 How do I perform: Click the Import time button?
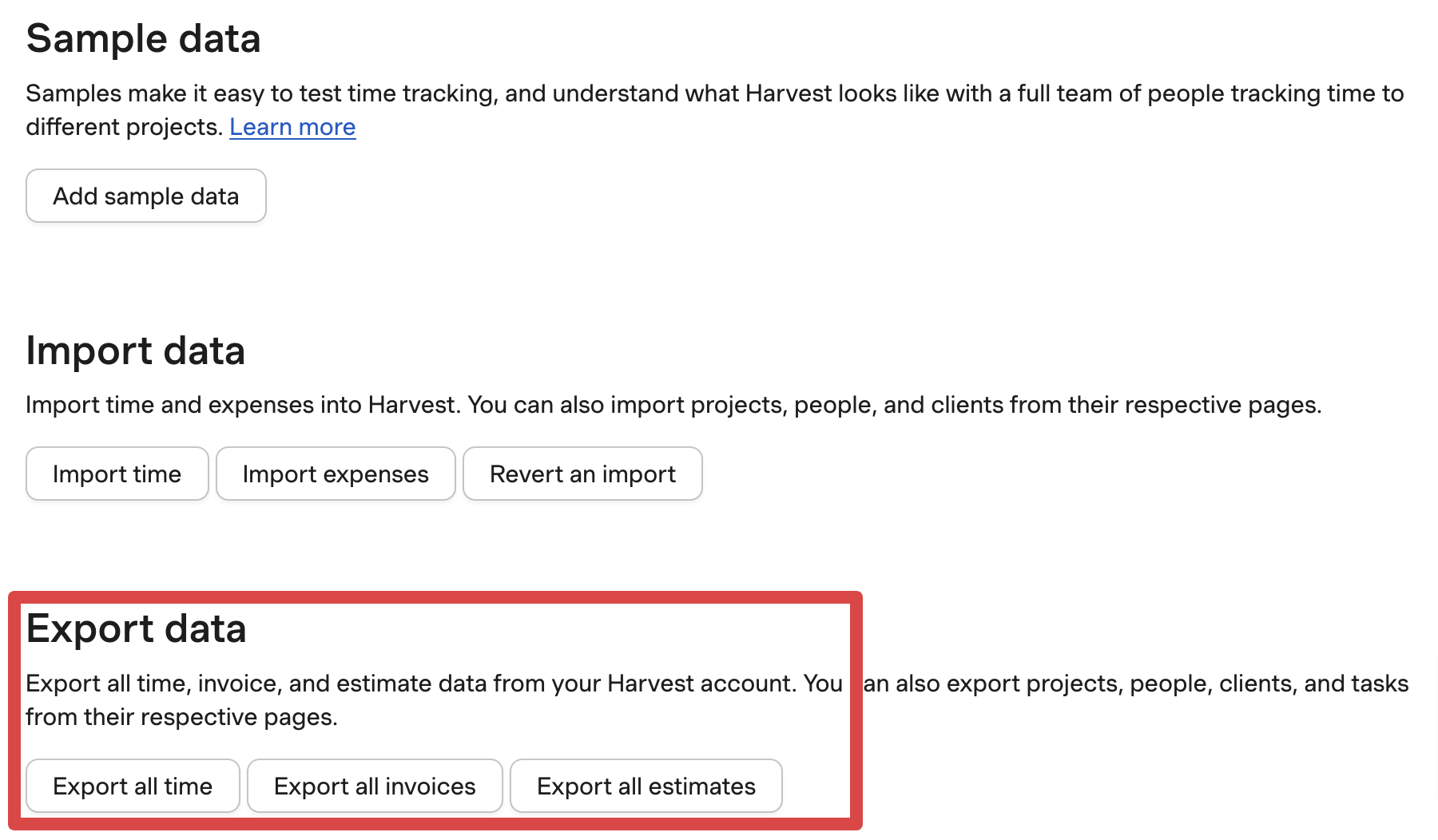(117, 473)
